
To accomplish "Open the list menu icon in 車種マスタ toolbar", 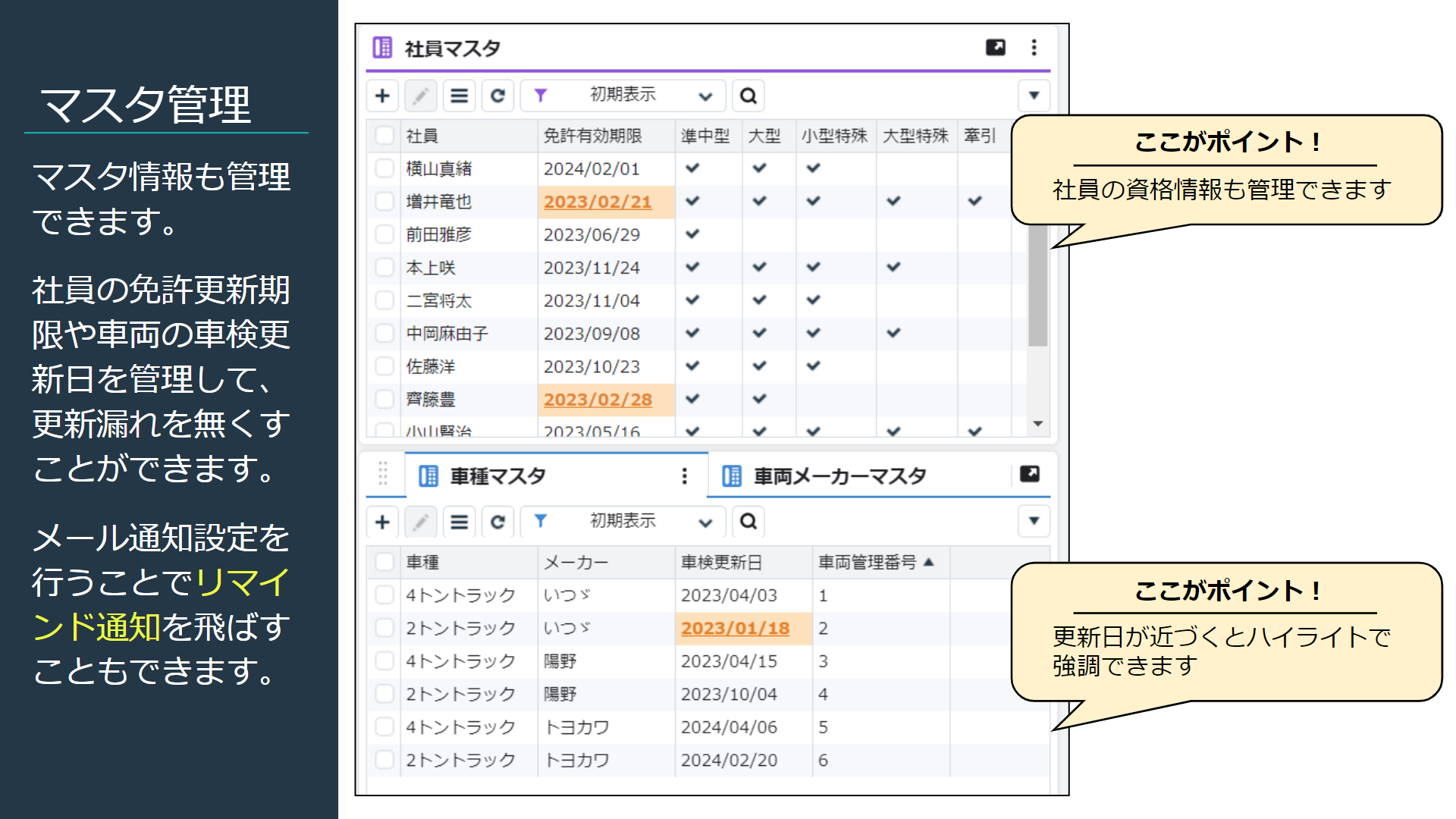I will pyautogui.click(x=459, y=522).
